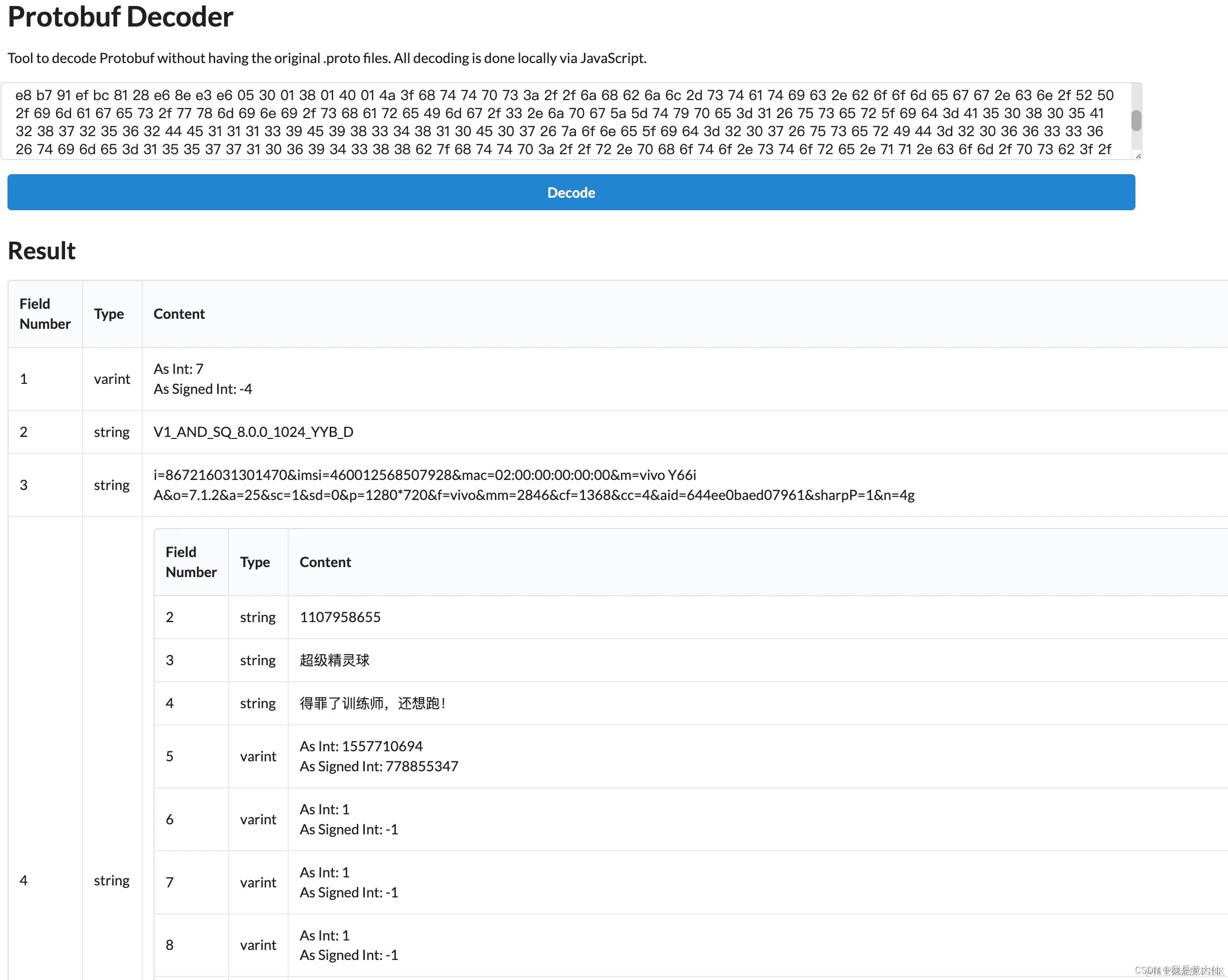Click the tool description sentence about JavaScript
Image resolution: width=1228 pixels, height=980 pixels.
(326, 58)
